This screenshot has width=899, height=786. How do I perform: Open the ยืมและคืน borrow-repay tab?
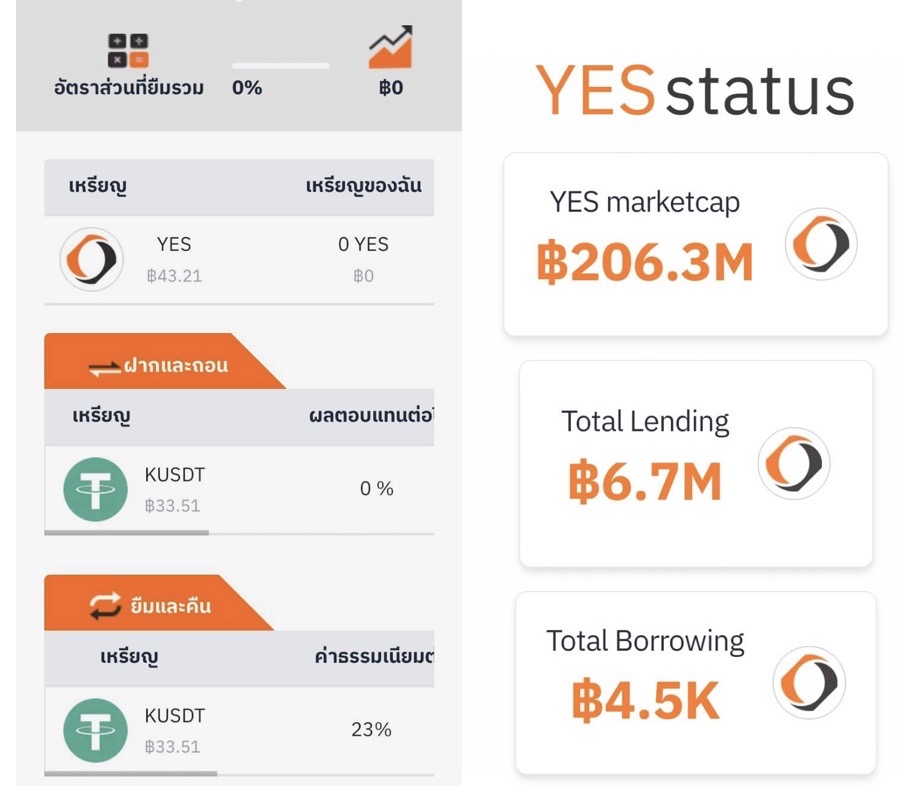tap(150, 606)
